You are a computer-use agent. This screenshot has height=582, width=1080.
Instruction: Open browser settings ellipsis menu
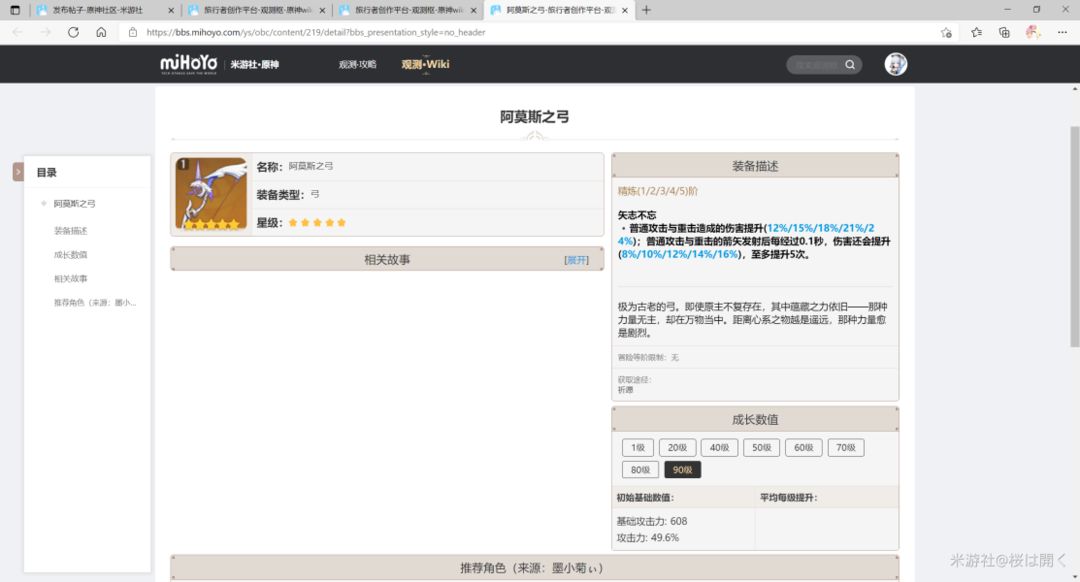tap(1062, 32)
